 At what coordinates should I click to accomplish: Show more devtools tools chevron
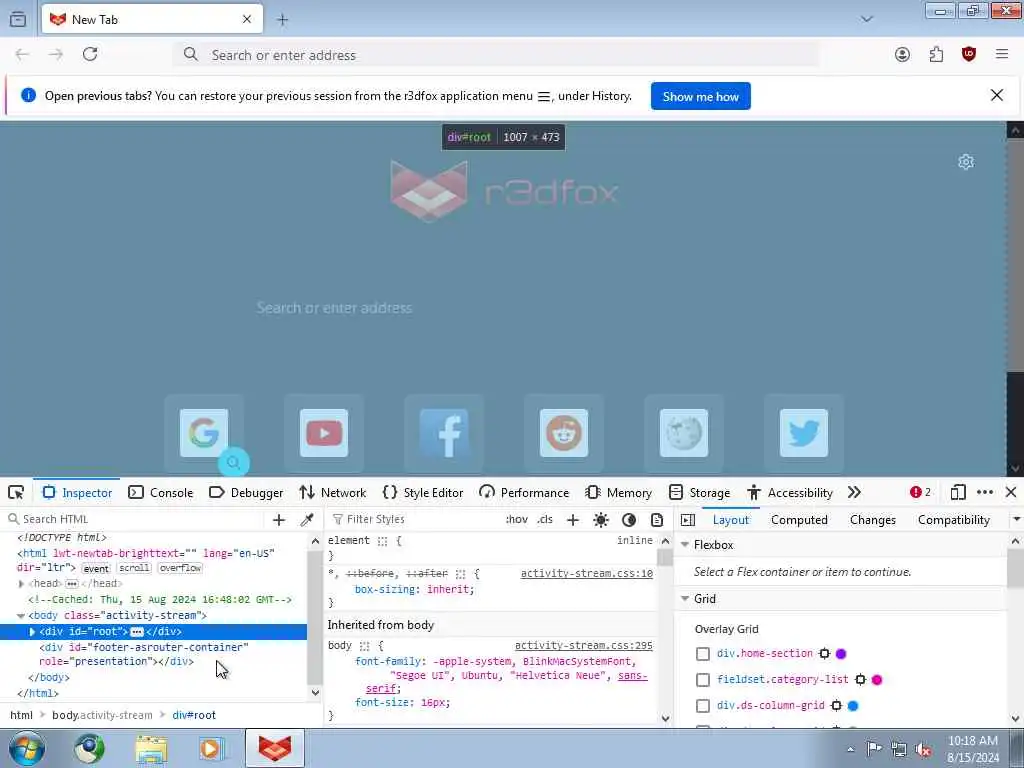pyautogui.click(x=854, y=492)
